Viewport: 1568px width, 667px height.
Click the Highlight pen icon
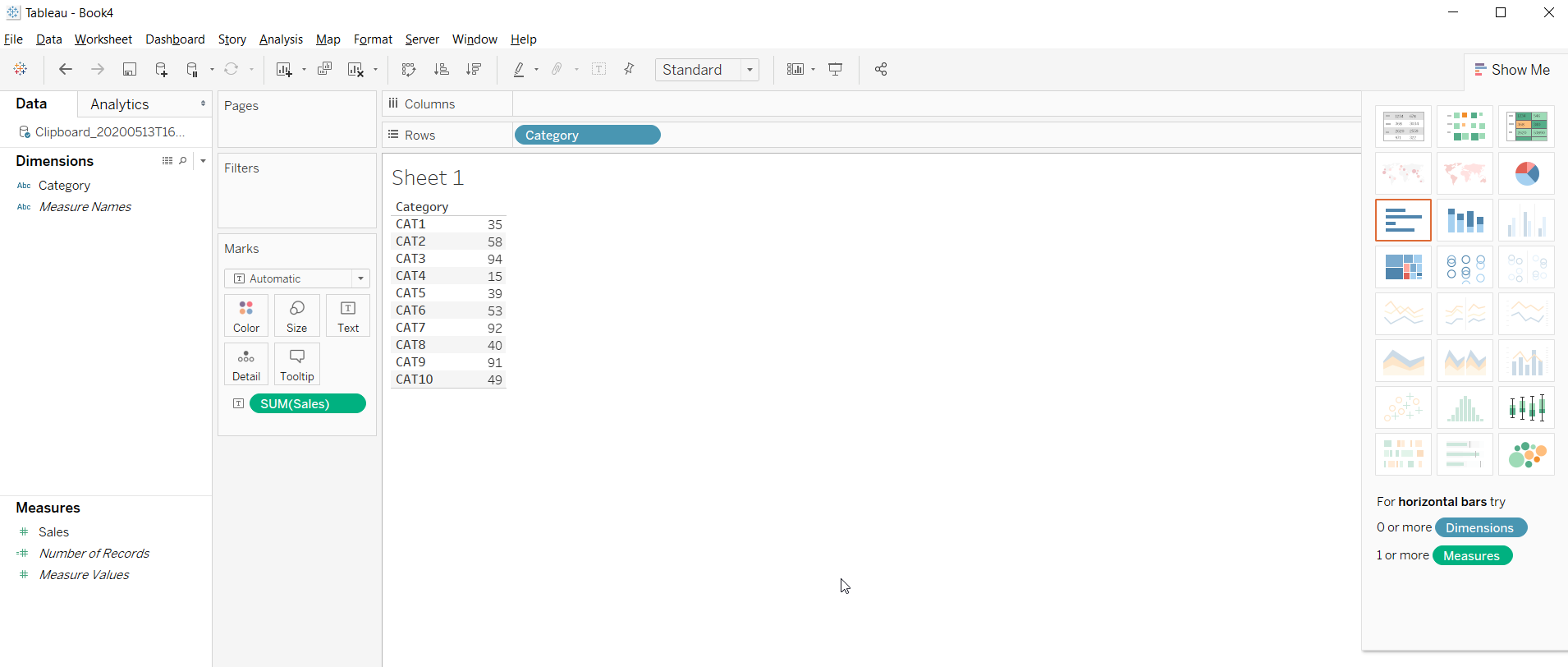519,70
